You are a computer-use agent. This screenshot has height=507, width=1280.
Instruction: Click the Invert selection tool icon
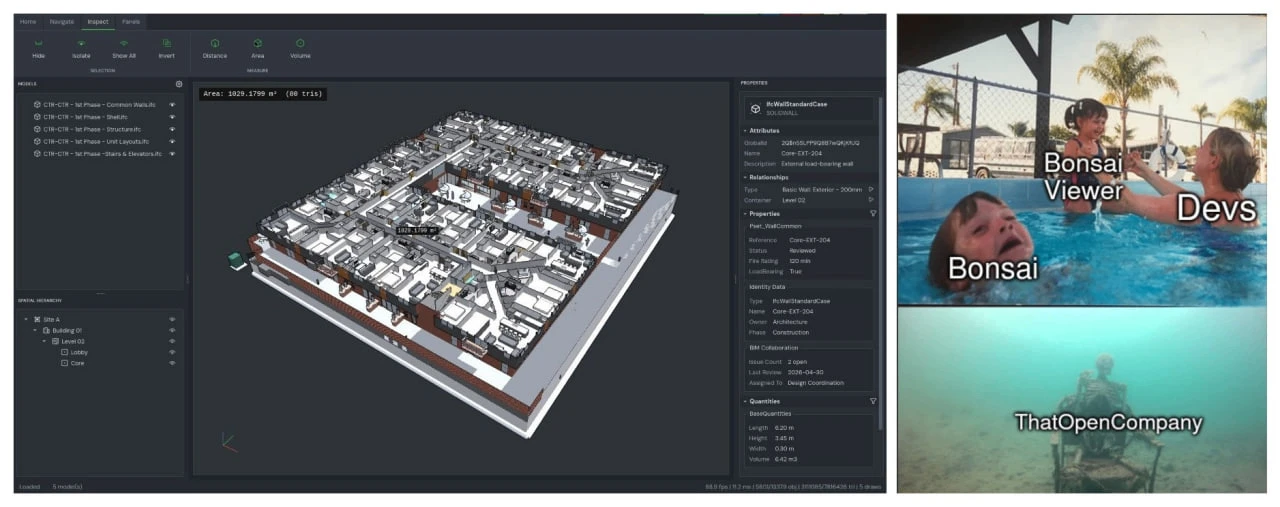coord(166,43)
